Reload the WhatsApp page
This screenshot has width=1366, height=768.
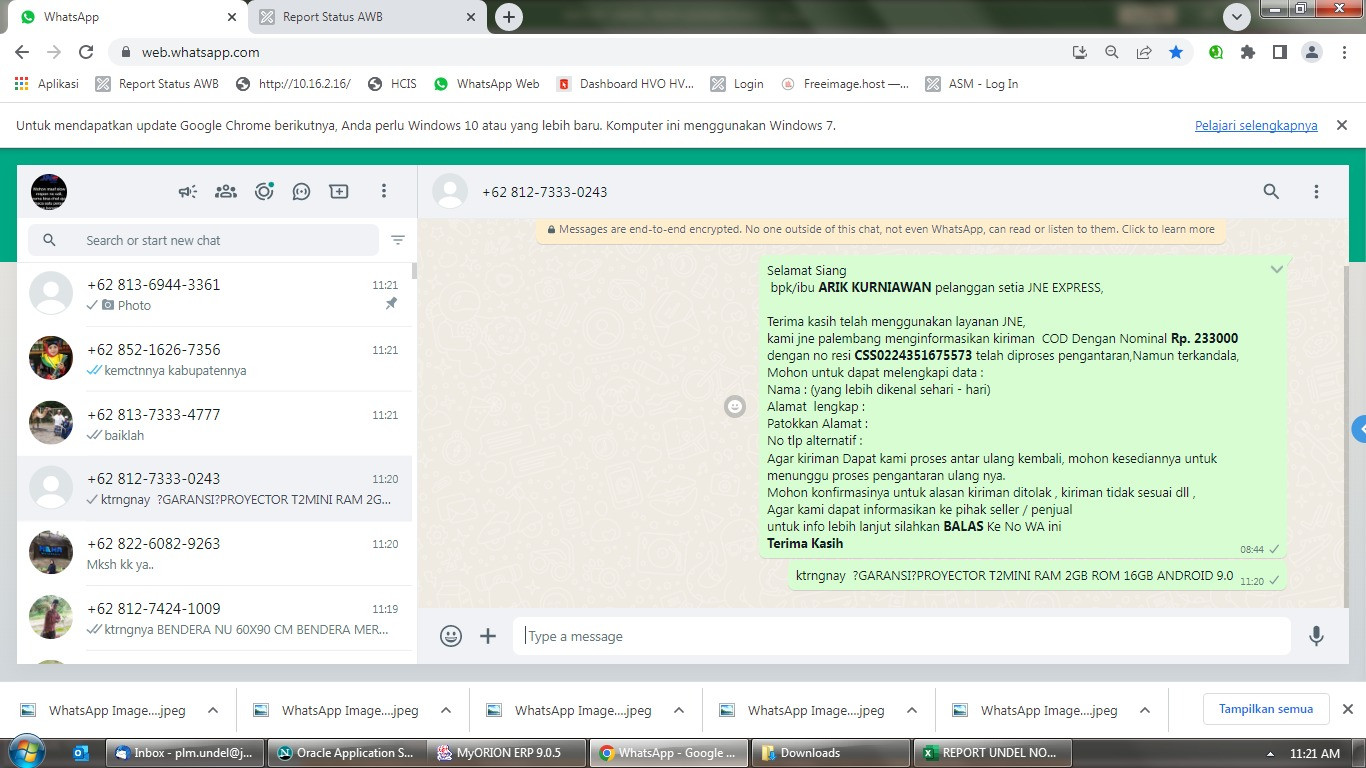[x=86, y=52]
